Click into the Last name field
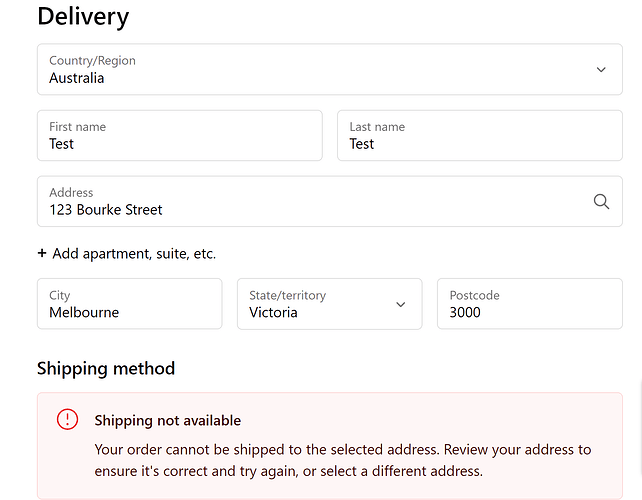 480,136
